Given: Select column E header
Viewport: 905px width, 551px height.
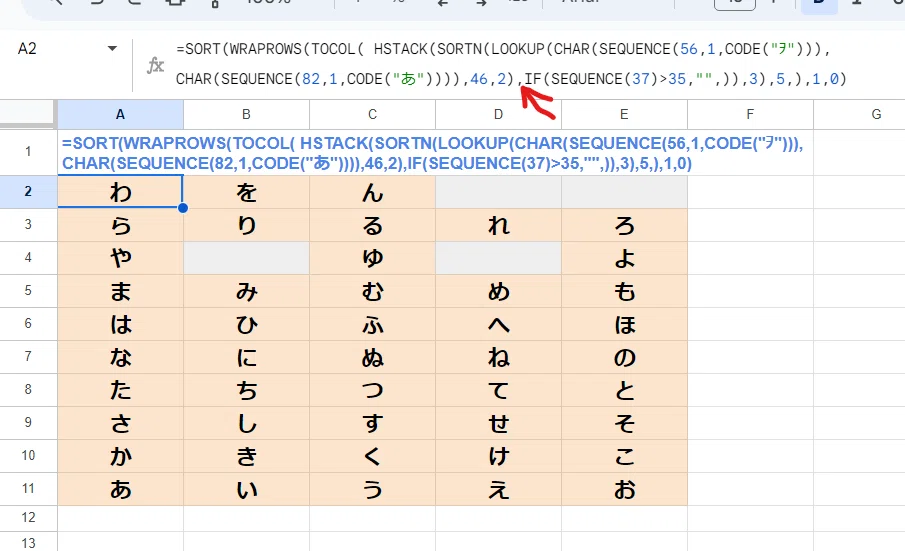Looking at the screenshot, I should click(624, 114).
